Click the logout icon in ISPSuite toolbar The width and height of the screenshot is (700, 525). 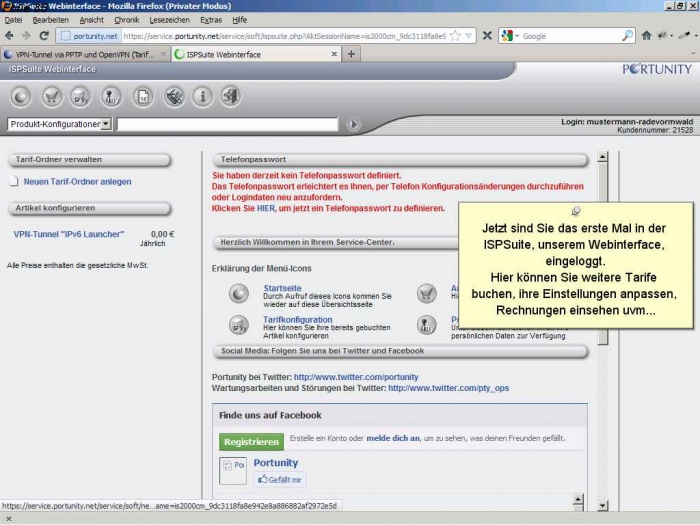point(231,96)
